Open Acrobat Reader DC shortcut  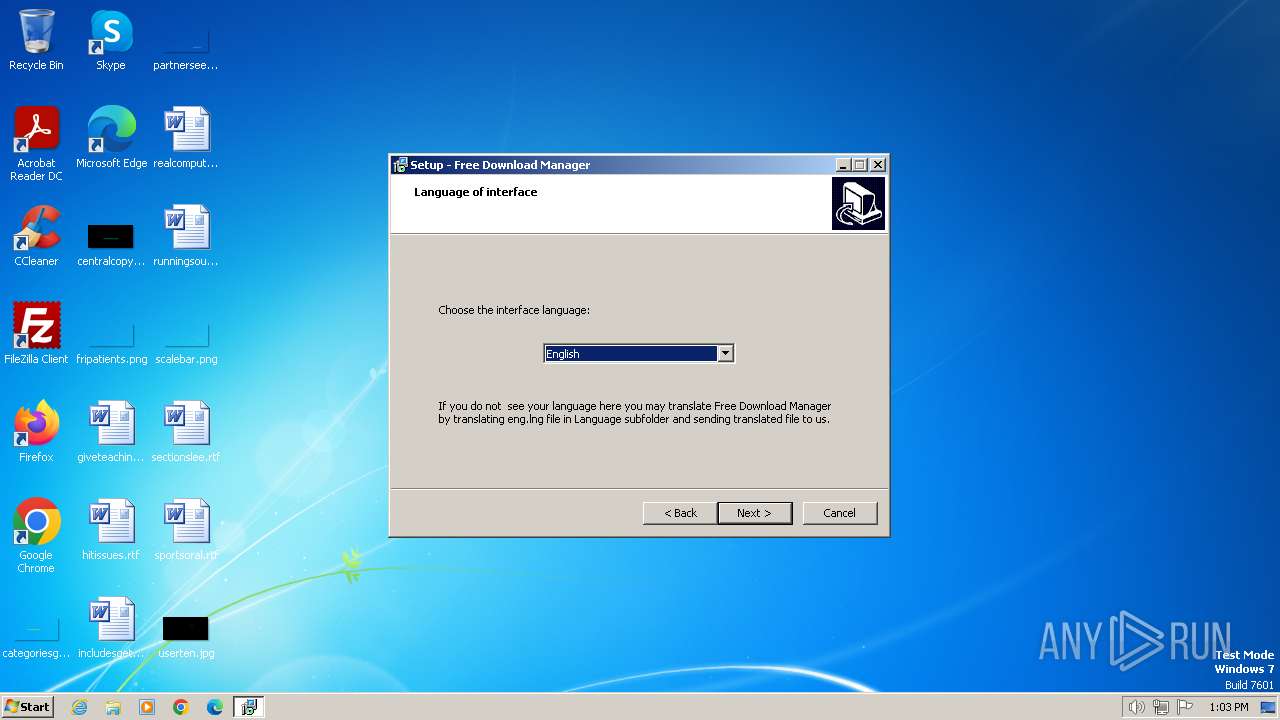click(36, 143)
